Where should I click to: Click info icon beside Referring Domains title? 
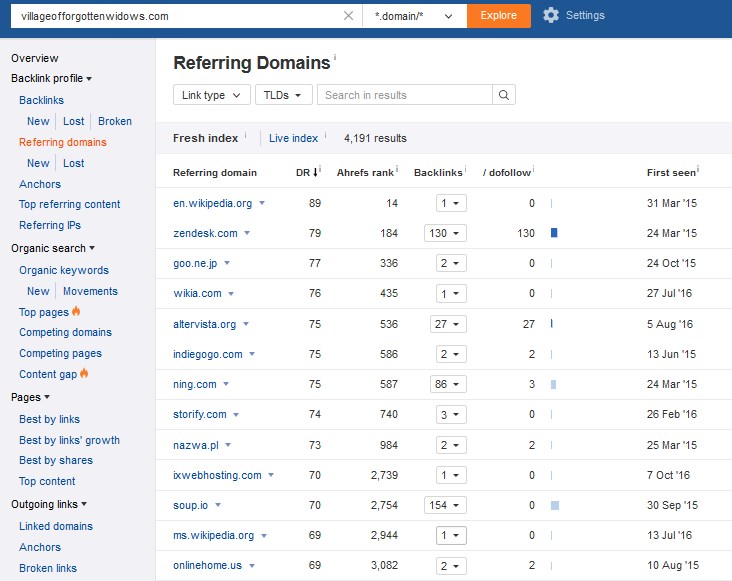click(335, 59)
